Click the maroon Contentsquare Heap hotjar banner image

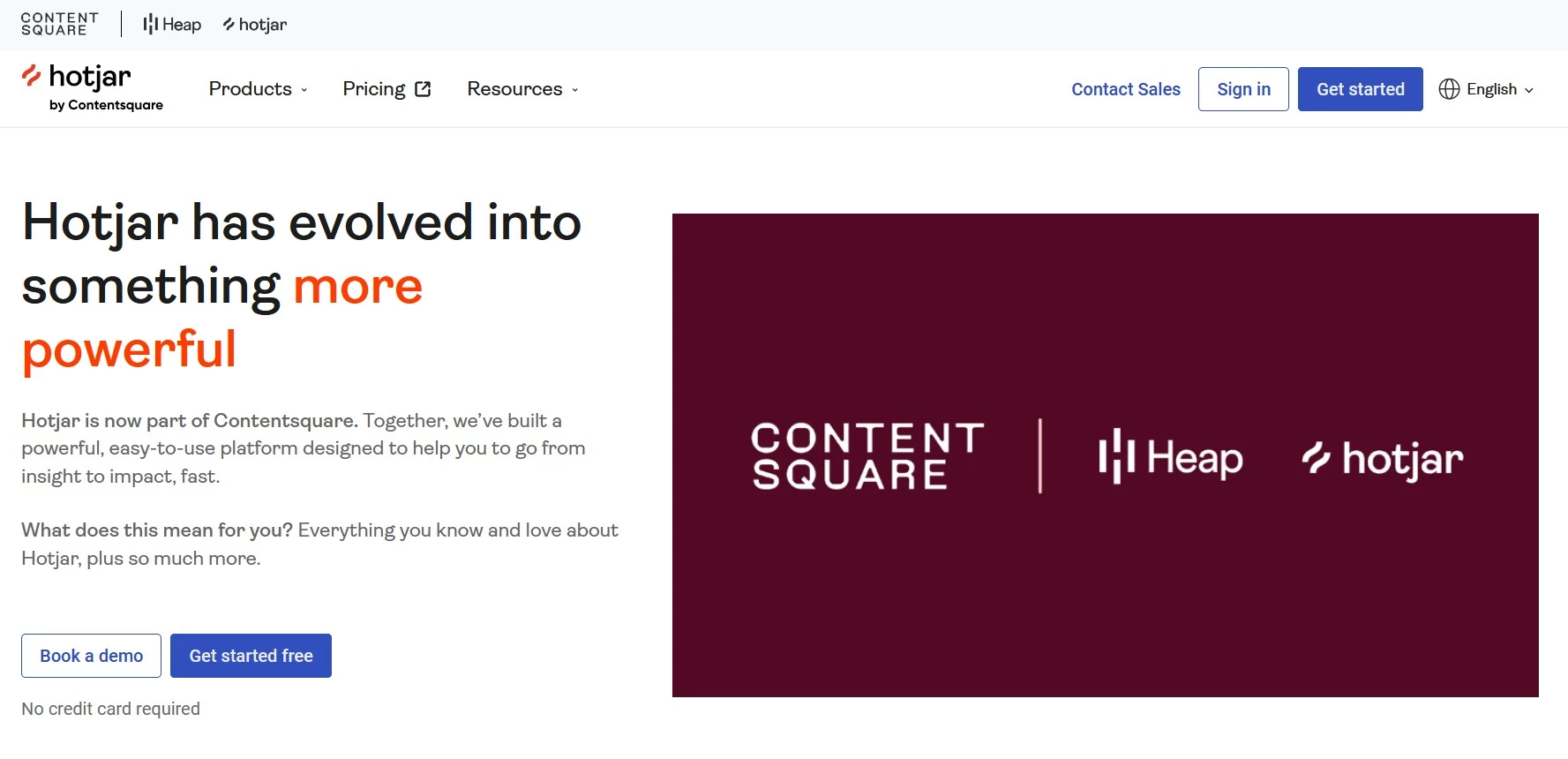pyautogui.click(x=1105, y=455)
